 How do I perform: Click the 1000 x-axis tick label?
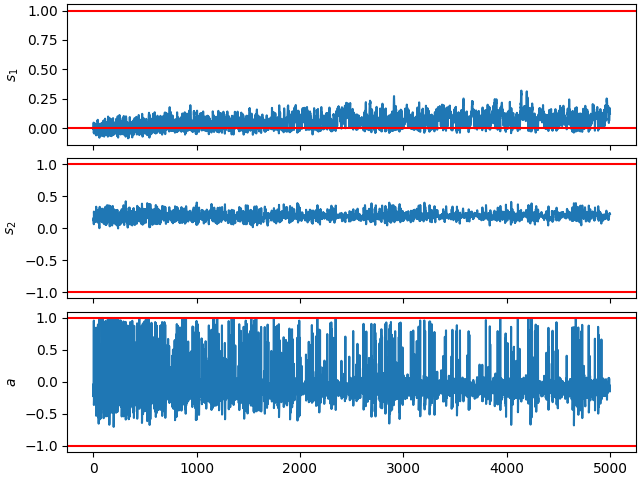(197, 468)
